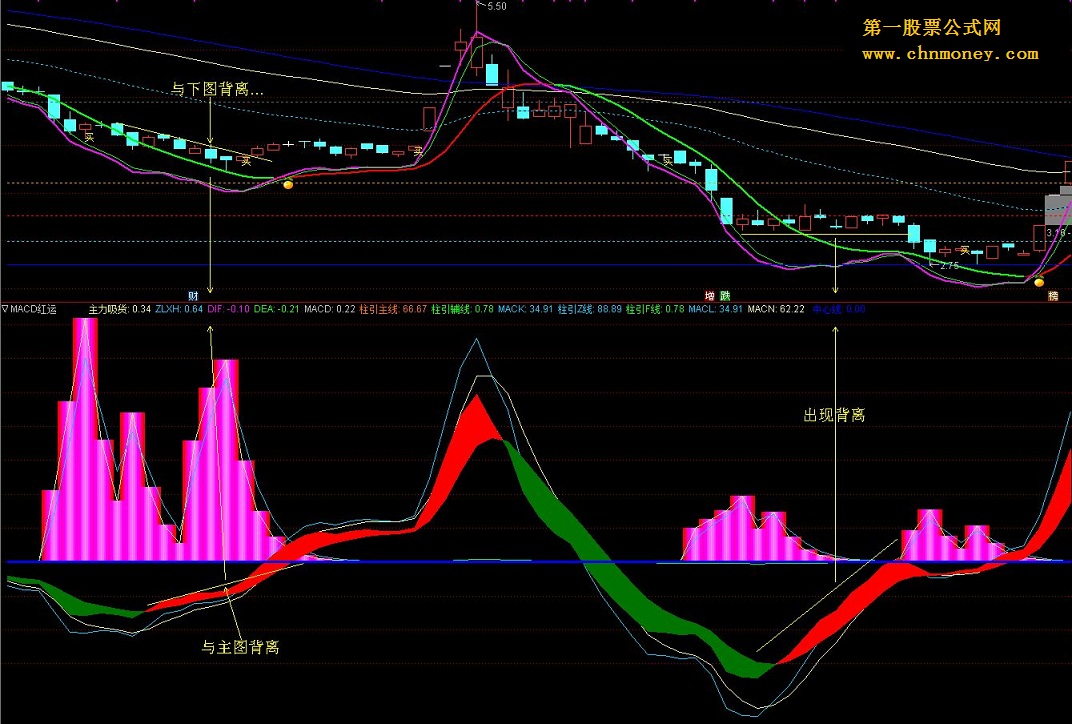Select the 与下图背离... annotation text
This screenshot has width=1072, height=724.
217,89
